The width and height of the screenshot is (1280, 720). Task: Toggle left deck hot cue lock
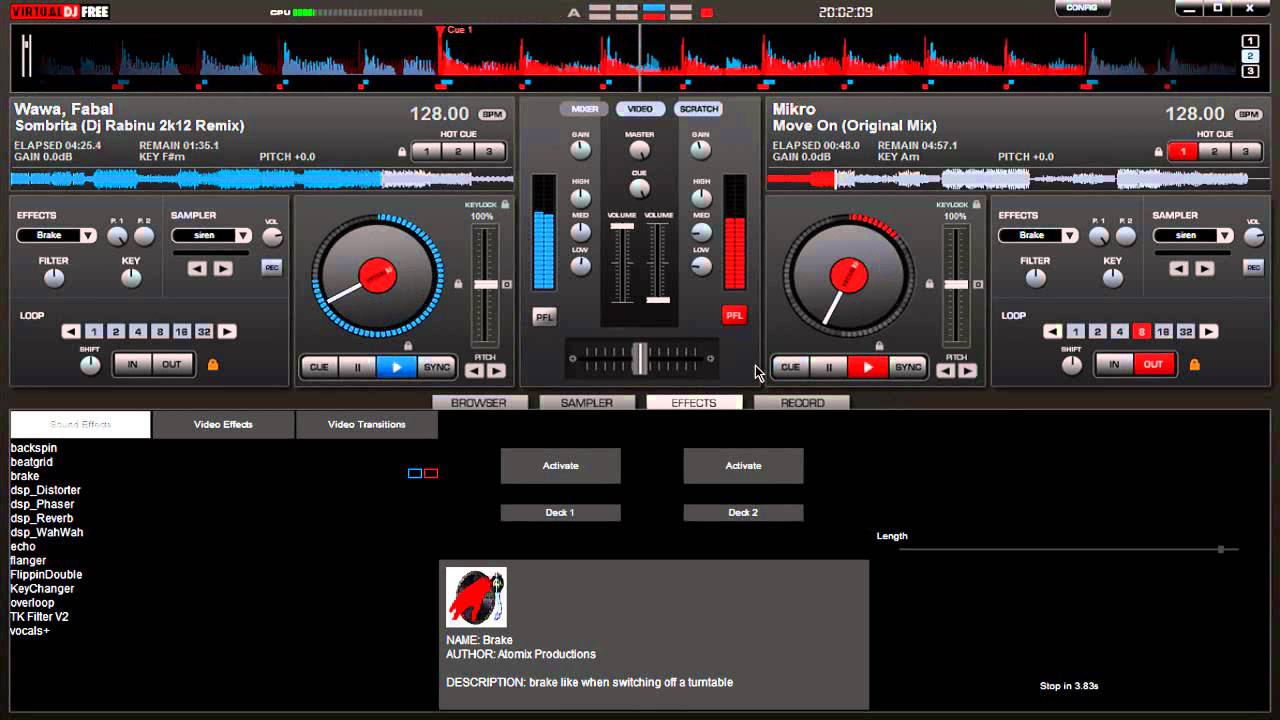click(402, 152)
